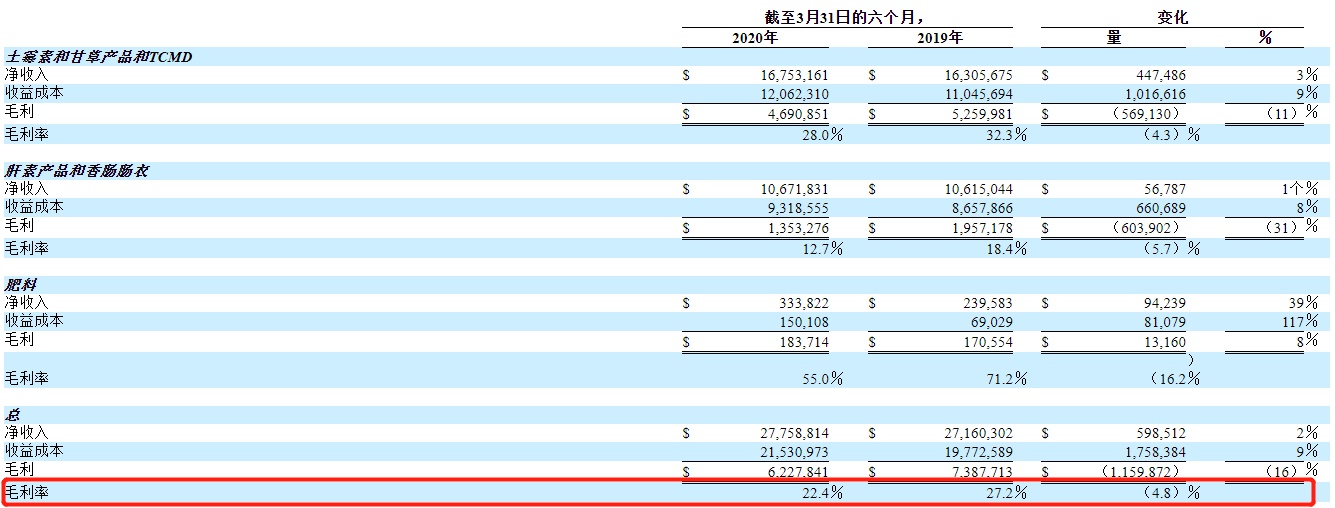The image size is (1335, 508).
Task: Click the change amount 598,512
Action: [1160, 433]
